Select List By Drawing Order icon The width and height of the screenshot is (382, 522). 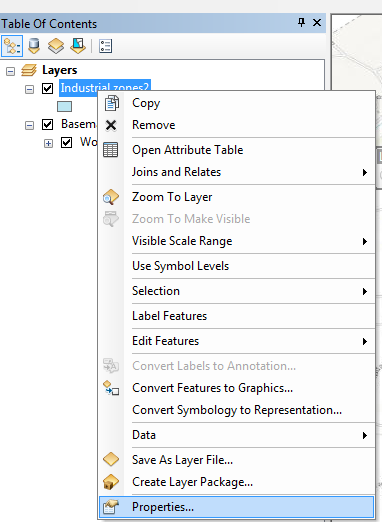[12, 46]
